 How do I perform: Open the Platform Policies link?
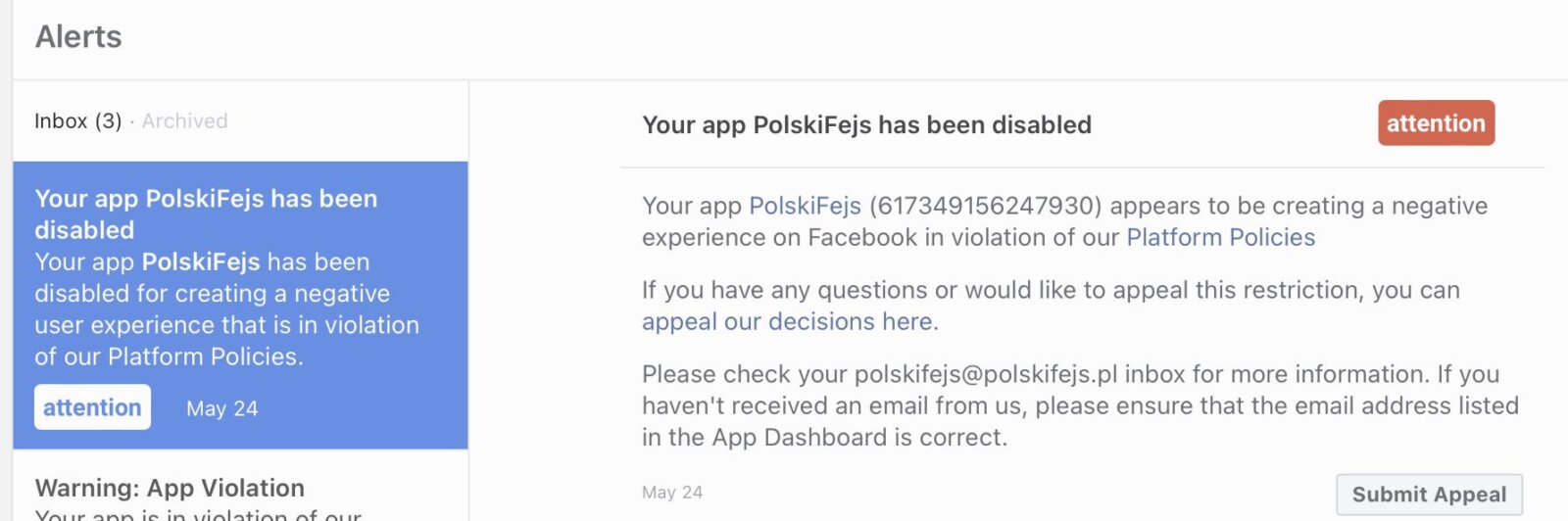tap(1220, 237)
